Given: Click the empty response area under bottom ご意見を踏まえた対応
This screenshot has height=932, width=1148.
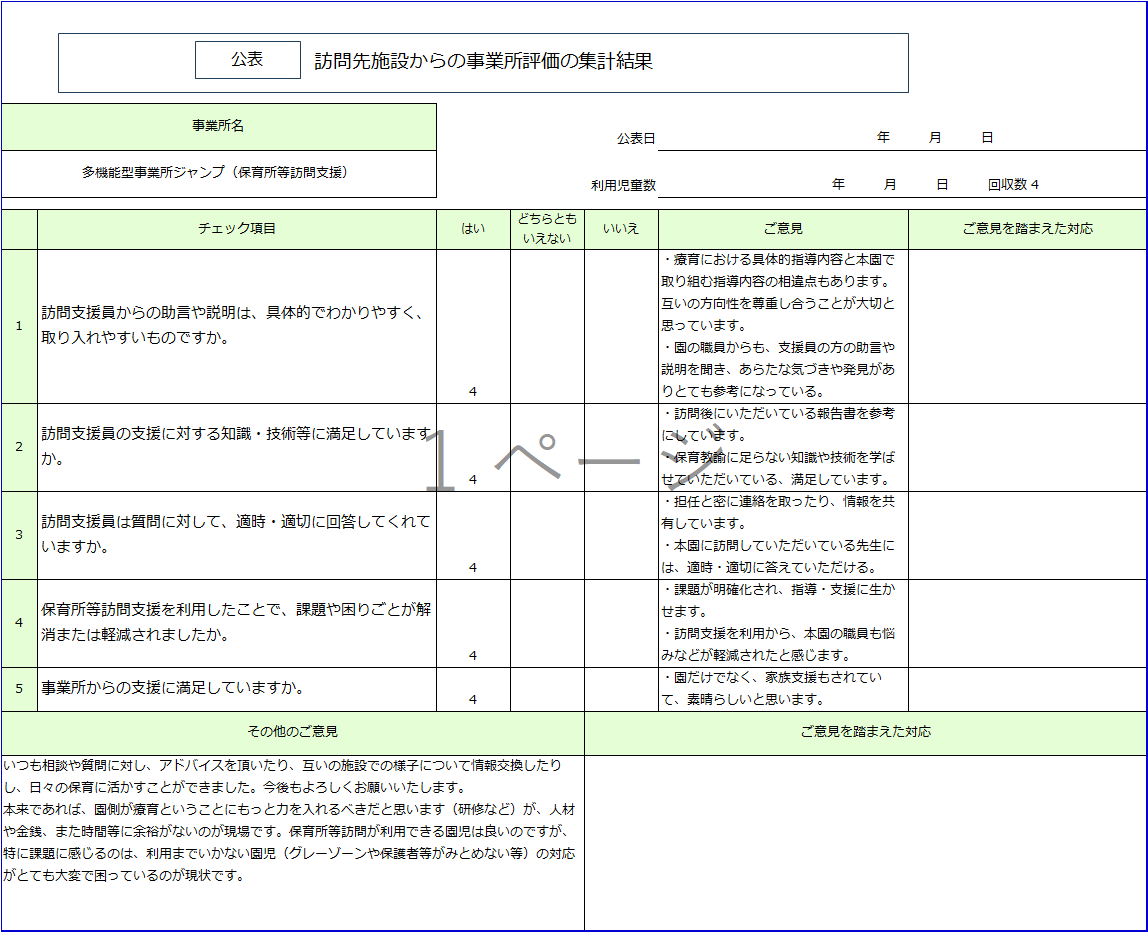Looking at the screenshot, I should tap(865, 842).
